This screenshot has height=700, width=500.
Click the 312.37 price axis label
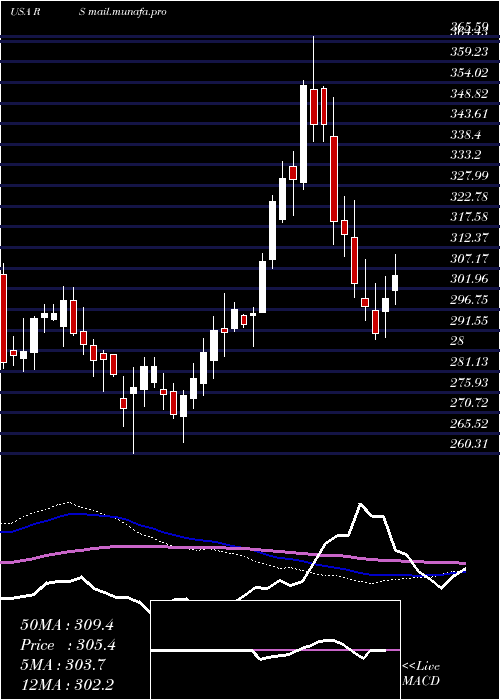point(469,238)
